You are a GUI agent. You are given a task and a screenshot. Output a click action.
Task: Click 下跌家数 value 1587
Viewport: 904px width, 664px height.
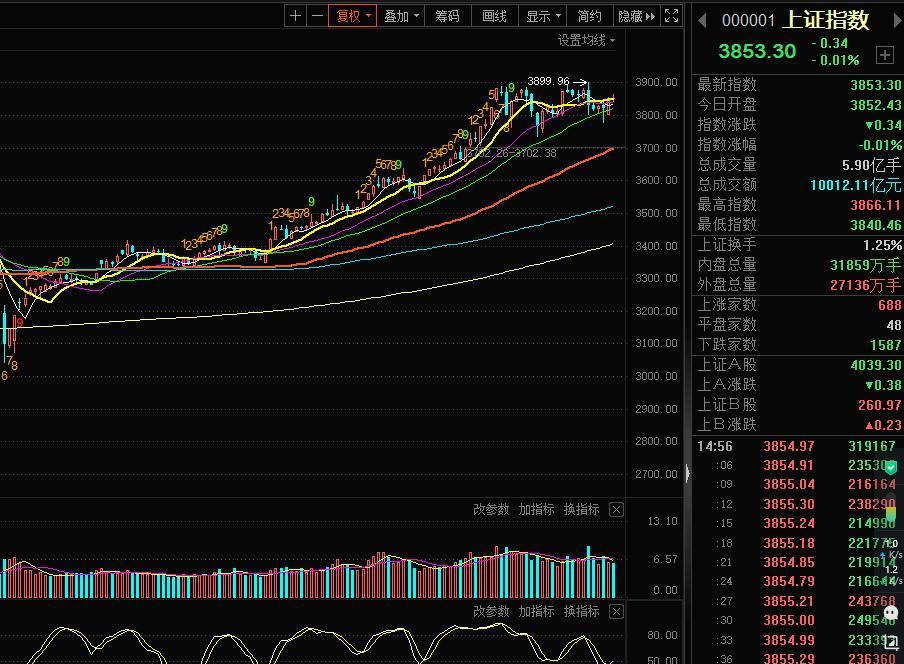[x=886, y=345]
